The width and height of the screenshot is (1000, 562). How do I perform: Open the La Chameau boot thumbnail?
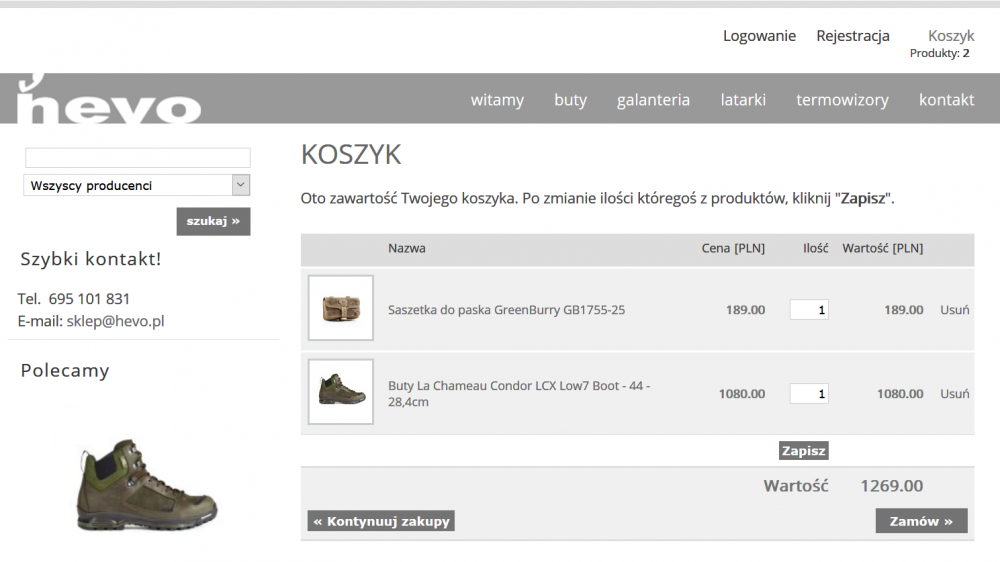[341, 392]
